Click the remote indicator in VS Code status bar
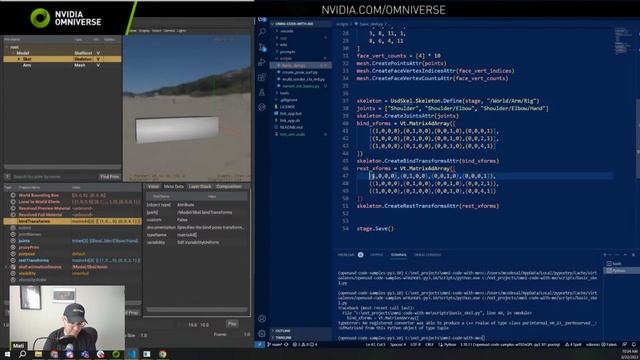This screenshot has height=360, width=640. (260, 344)
